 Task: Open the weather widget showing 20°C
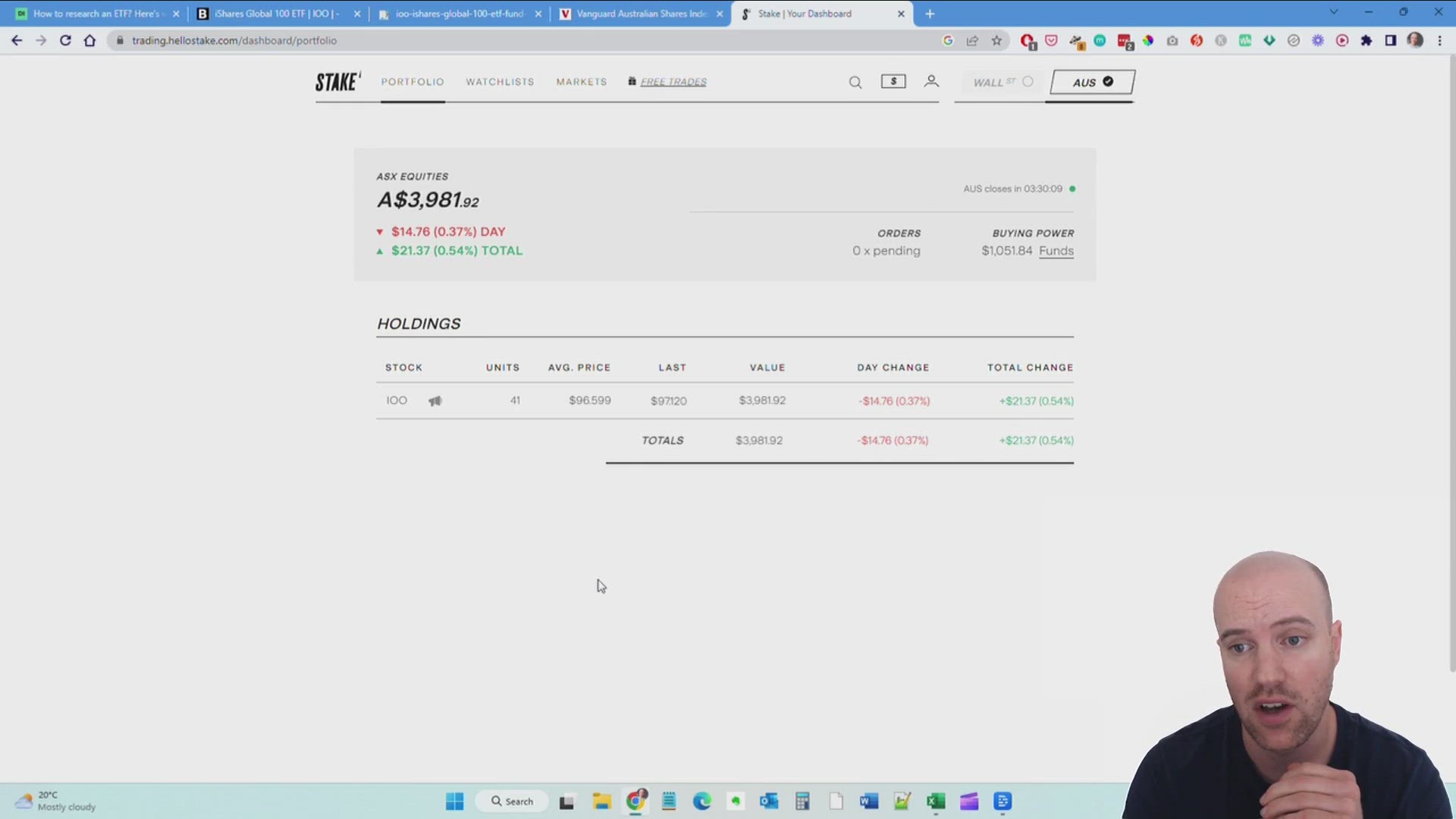[x=57, y=802]
